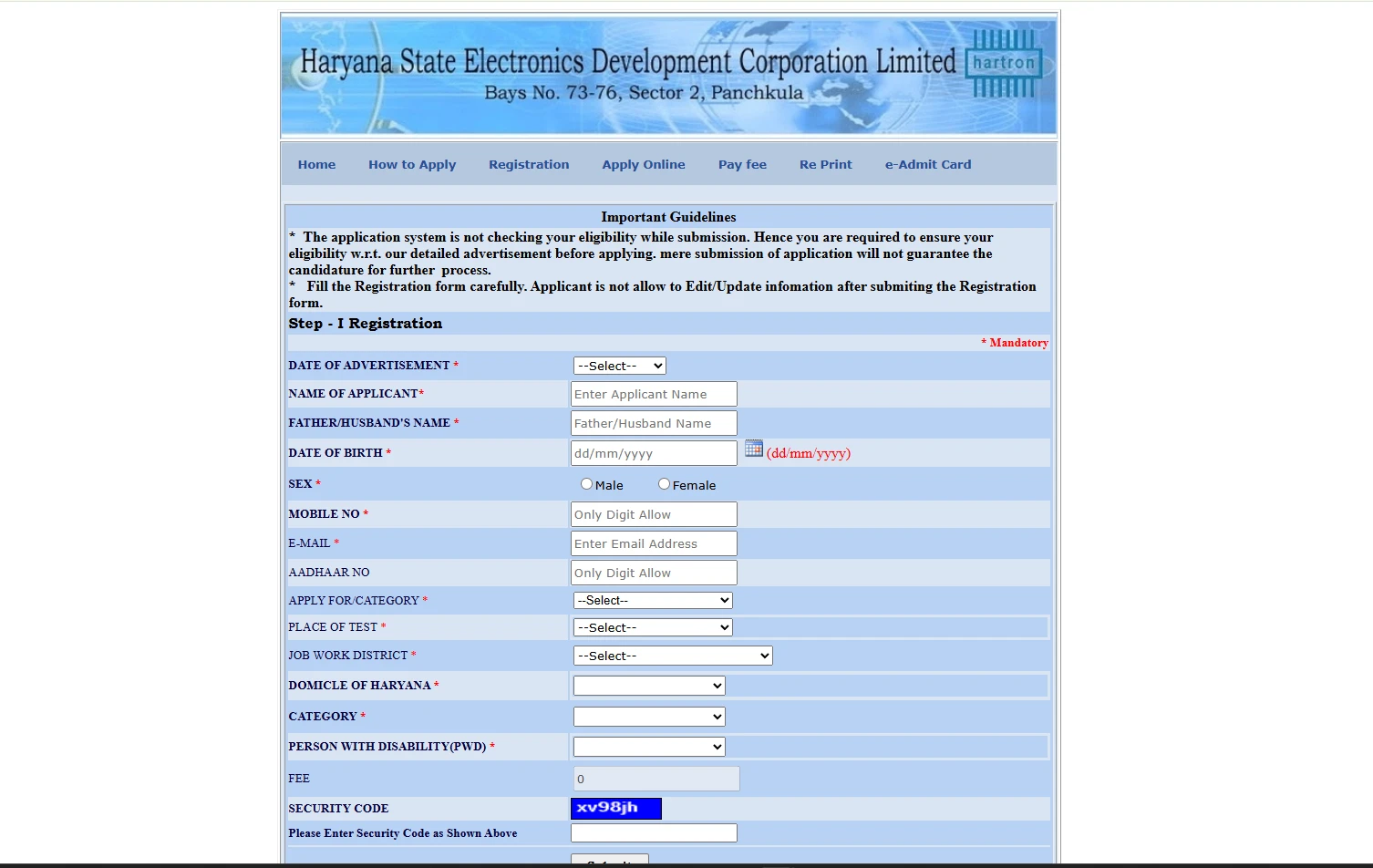The width and height of the screenshot is (1373, 868).
Task: Open the Domicile of Haryana dropdown
Action: (x=649, y=686)
